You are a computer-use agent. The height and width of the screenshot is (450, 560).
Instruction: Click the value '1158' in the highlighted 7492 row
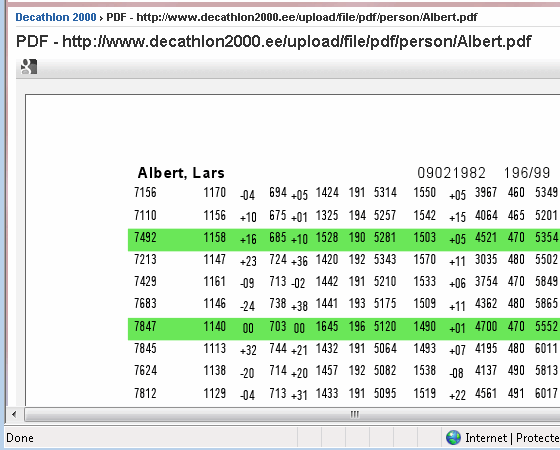point(215,238)
